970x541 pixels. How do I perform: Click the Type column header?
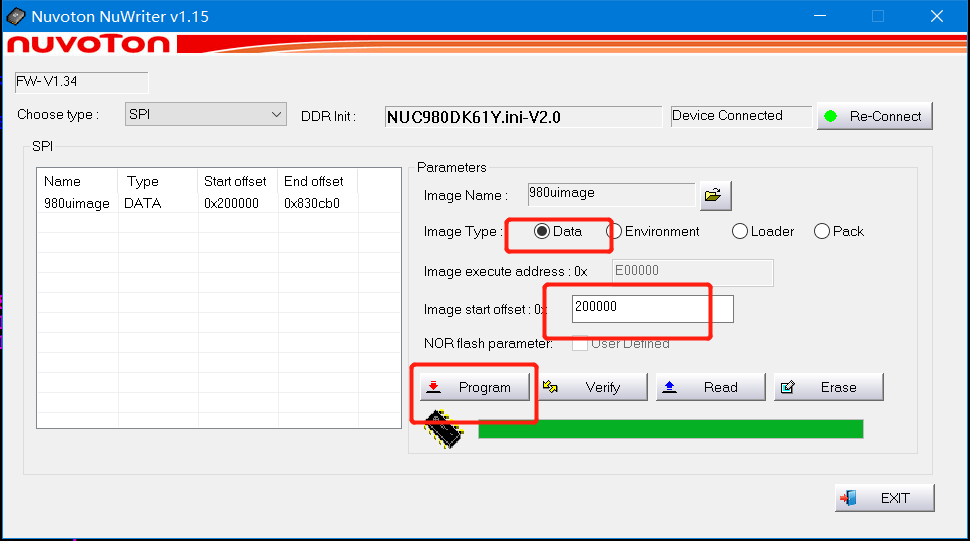[x=158, y=181]
